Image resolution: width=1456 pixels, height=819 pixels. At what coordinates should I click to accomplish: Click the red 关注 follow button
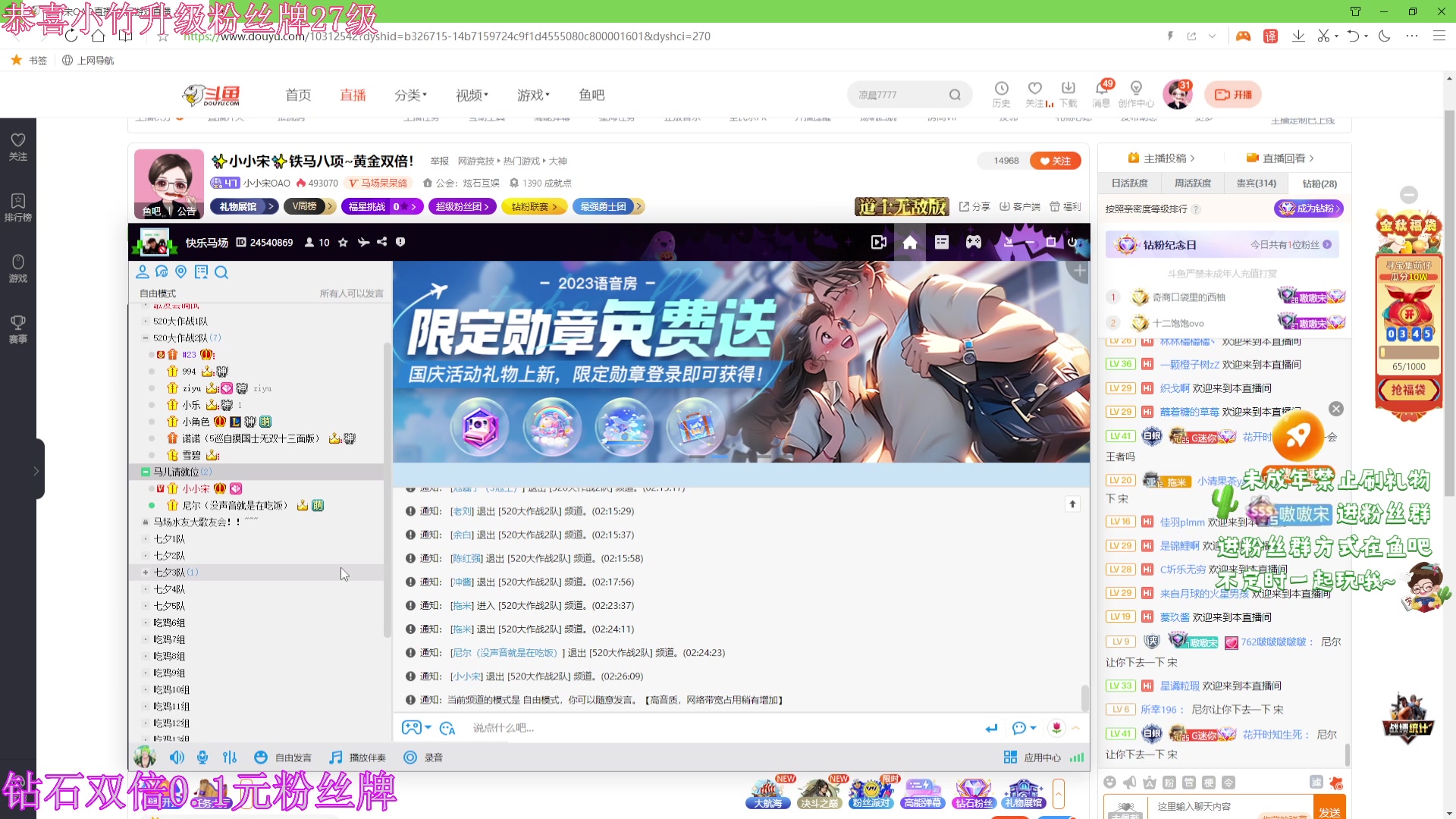[x=1055, y=161]
